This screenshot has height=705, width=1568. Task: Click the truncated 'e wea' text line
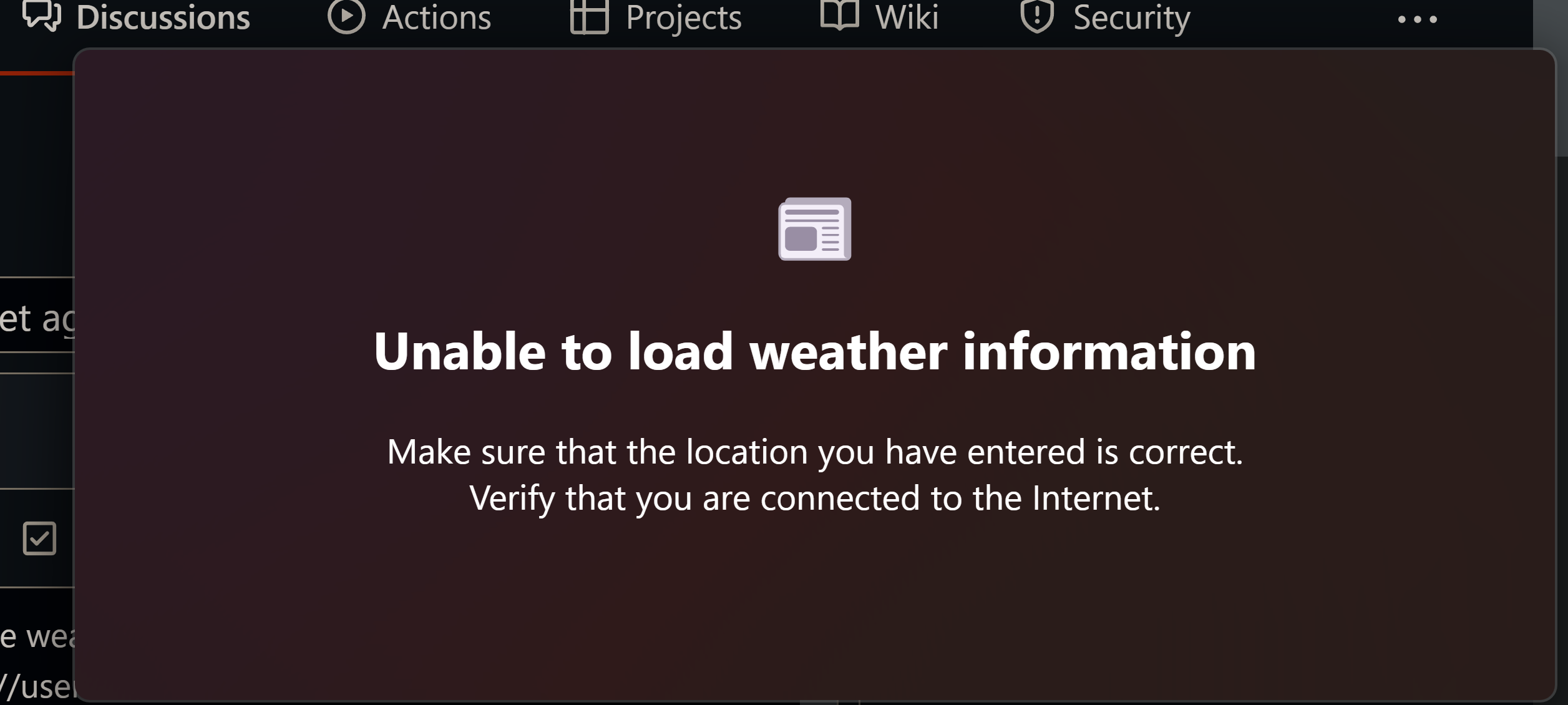pyautogui.click(x=37, y=636)
